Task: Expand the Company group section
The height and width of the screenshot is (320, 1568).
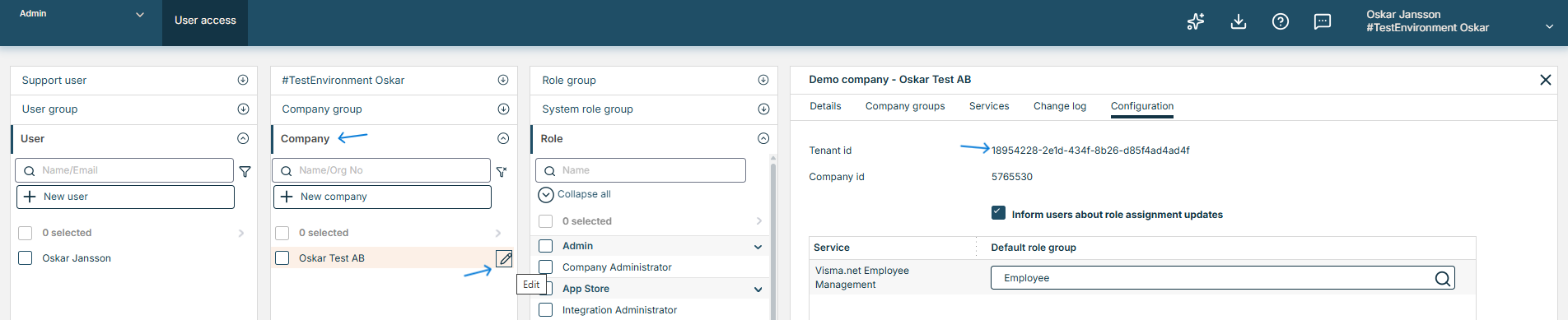Action: tap(503, 109)
